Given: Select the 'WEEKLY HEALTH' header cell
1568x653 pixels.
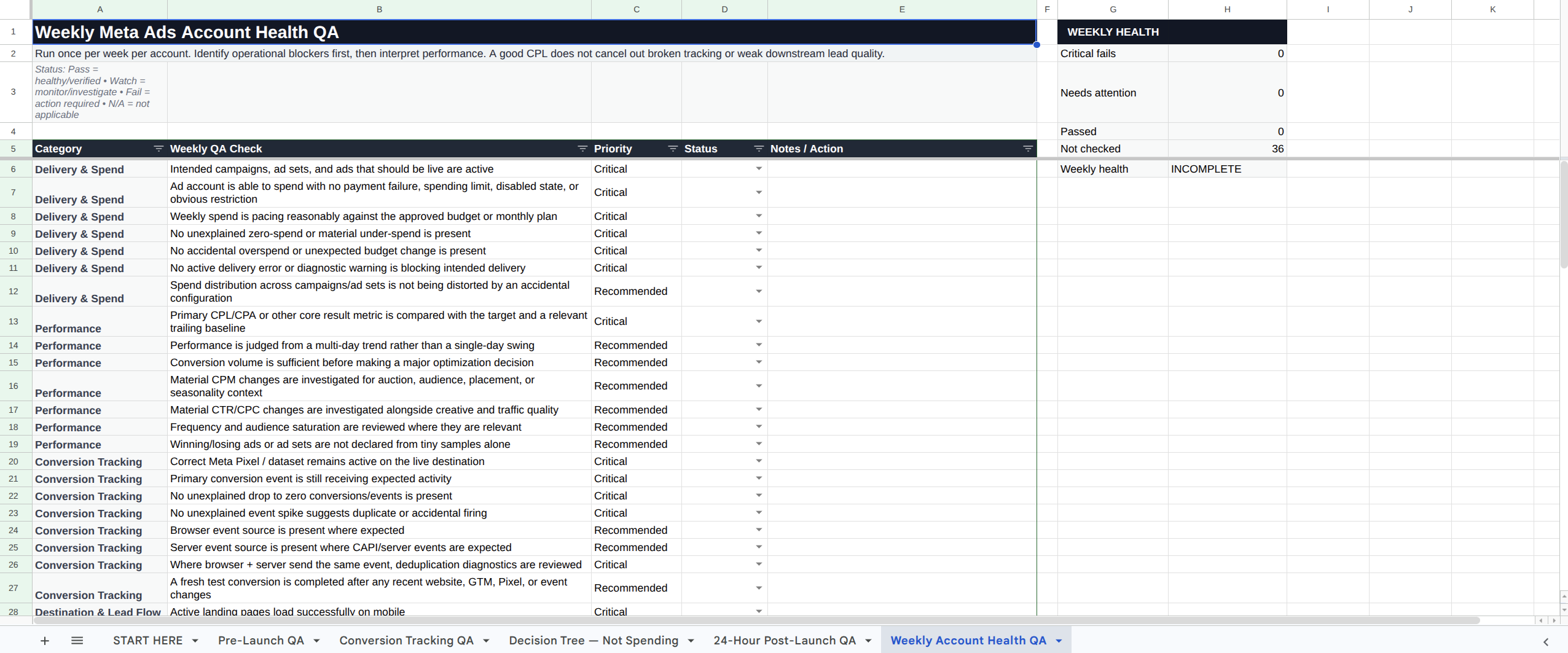Looking at the screenshot, I should point(1172,32).
